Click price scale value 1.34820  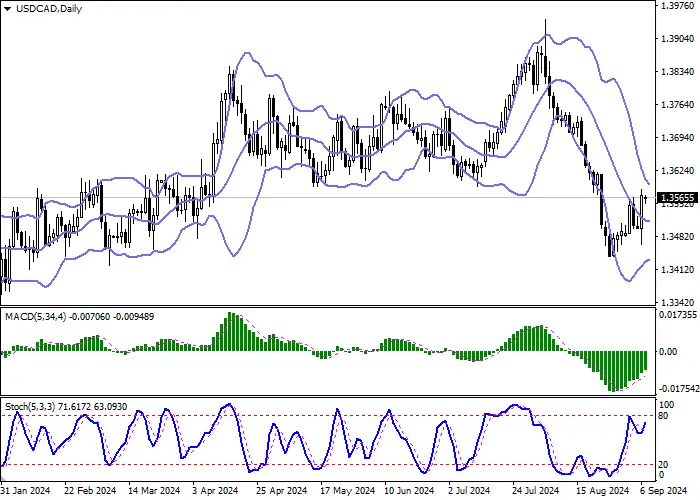coord(677,237)
